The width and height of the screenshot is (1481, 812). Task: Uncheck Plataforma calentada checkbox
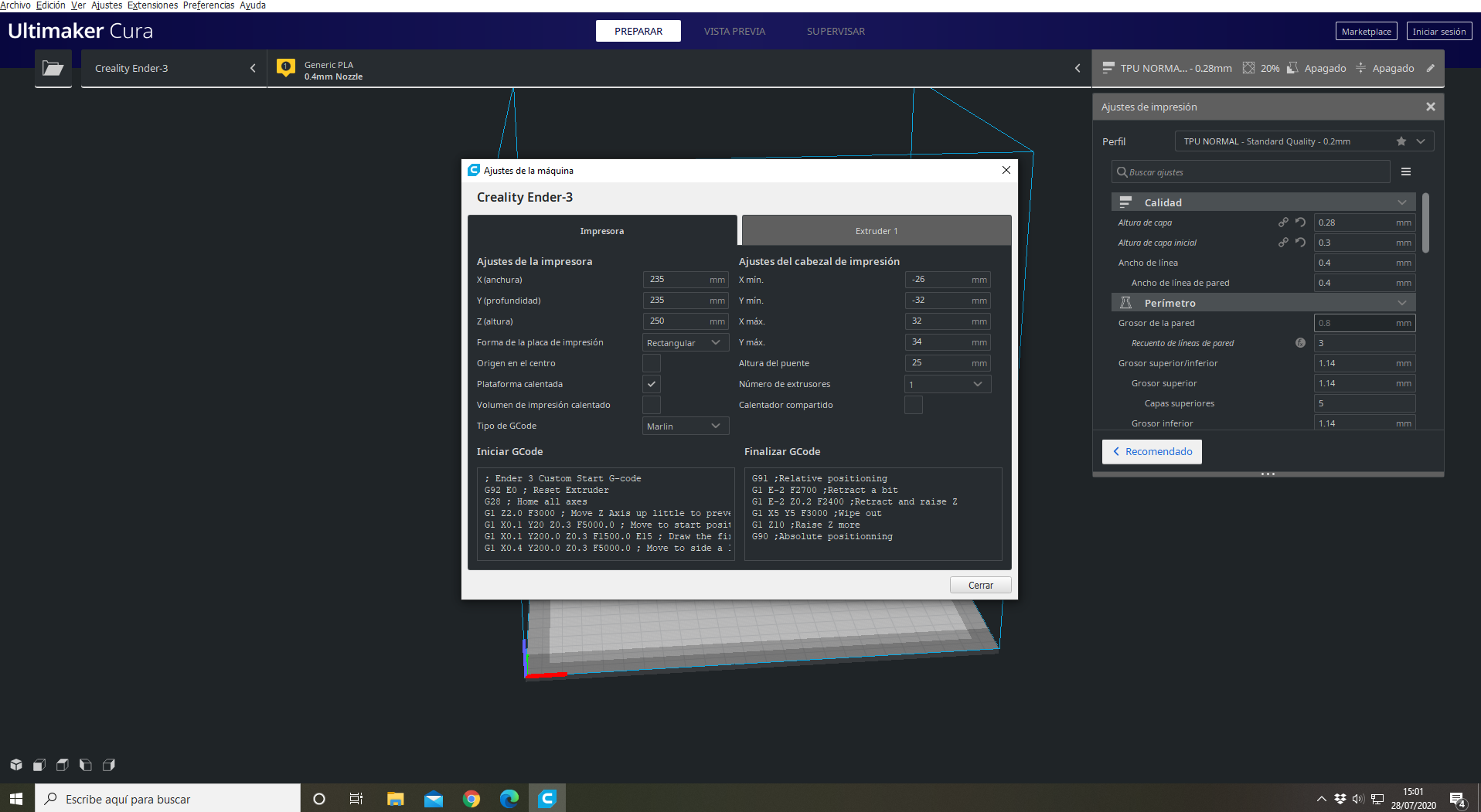click(x=652, y=384)
